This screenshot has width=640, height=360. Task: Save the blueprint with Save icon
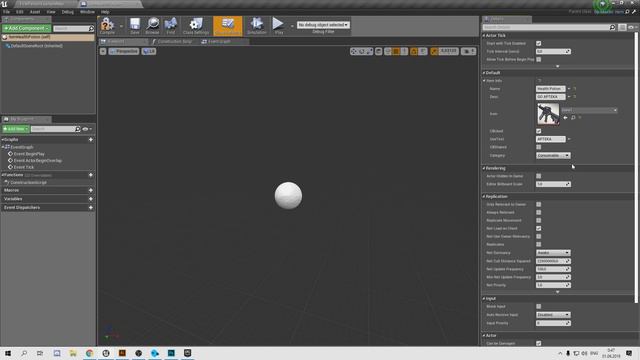coord(135,25)
